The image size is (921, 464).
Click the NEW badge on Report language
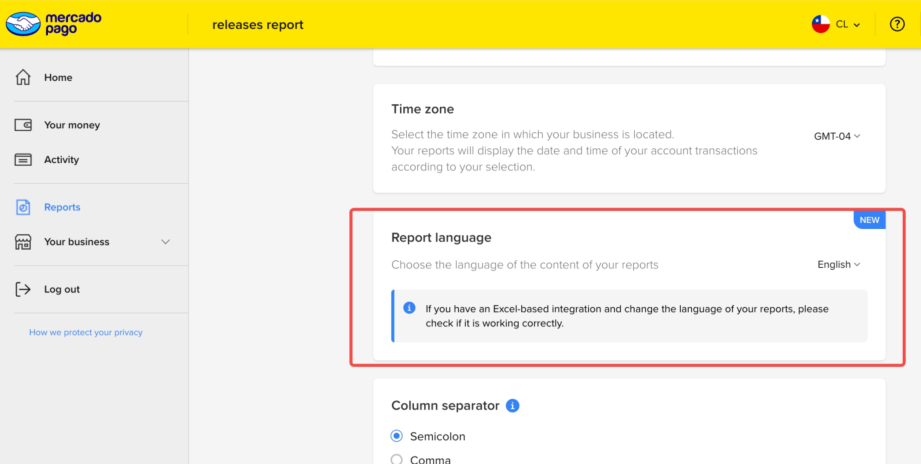click(869, 220)
